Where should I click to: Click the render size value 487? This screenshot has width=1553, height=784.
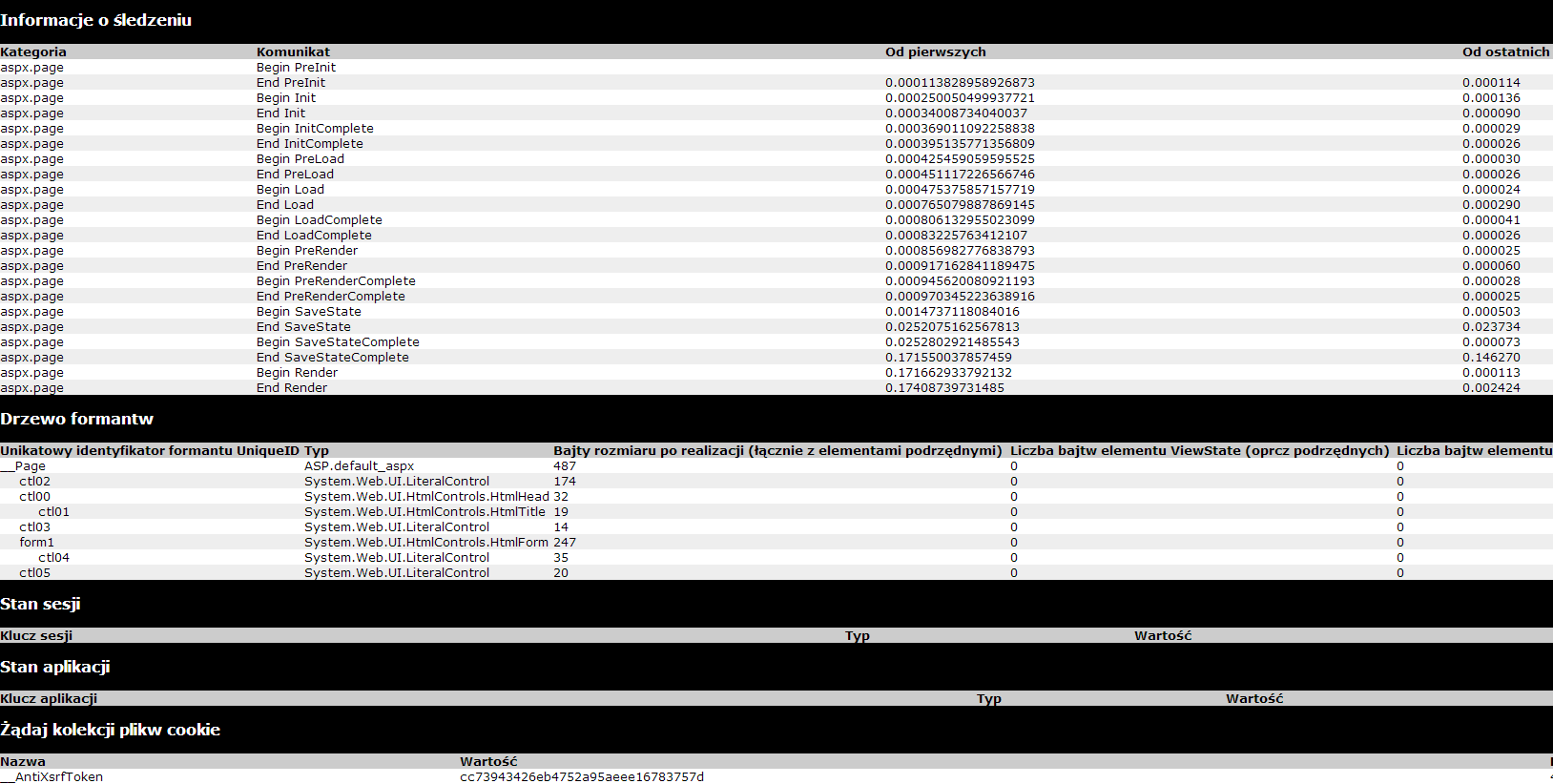(x=565, y=466)
